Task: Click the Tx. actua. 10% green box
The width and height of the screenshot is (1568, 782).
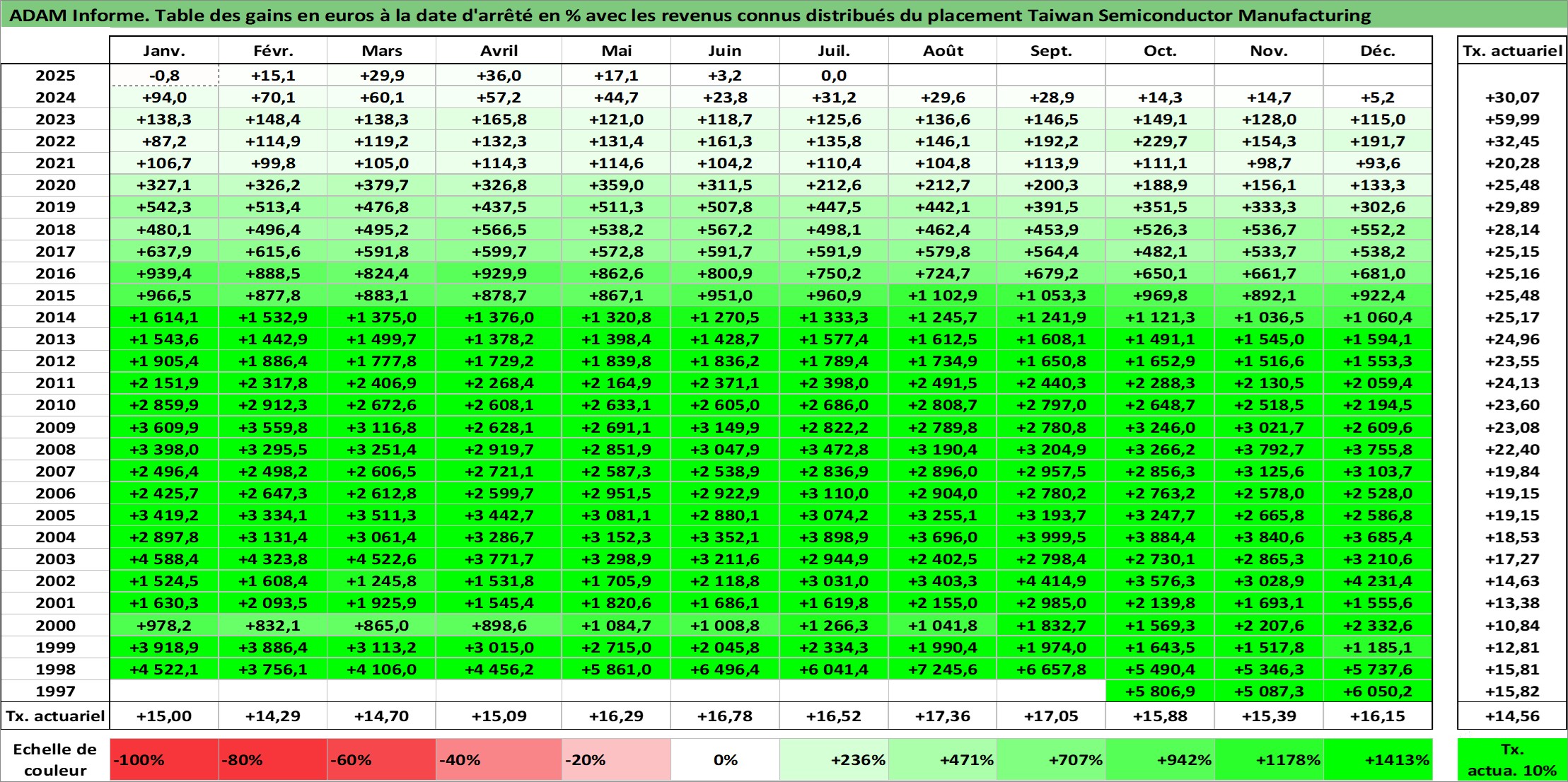Action: pyautogui.click(x=1512, y=760)
